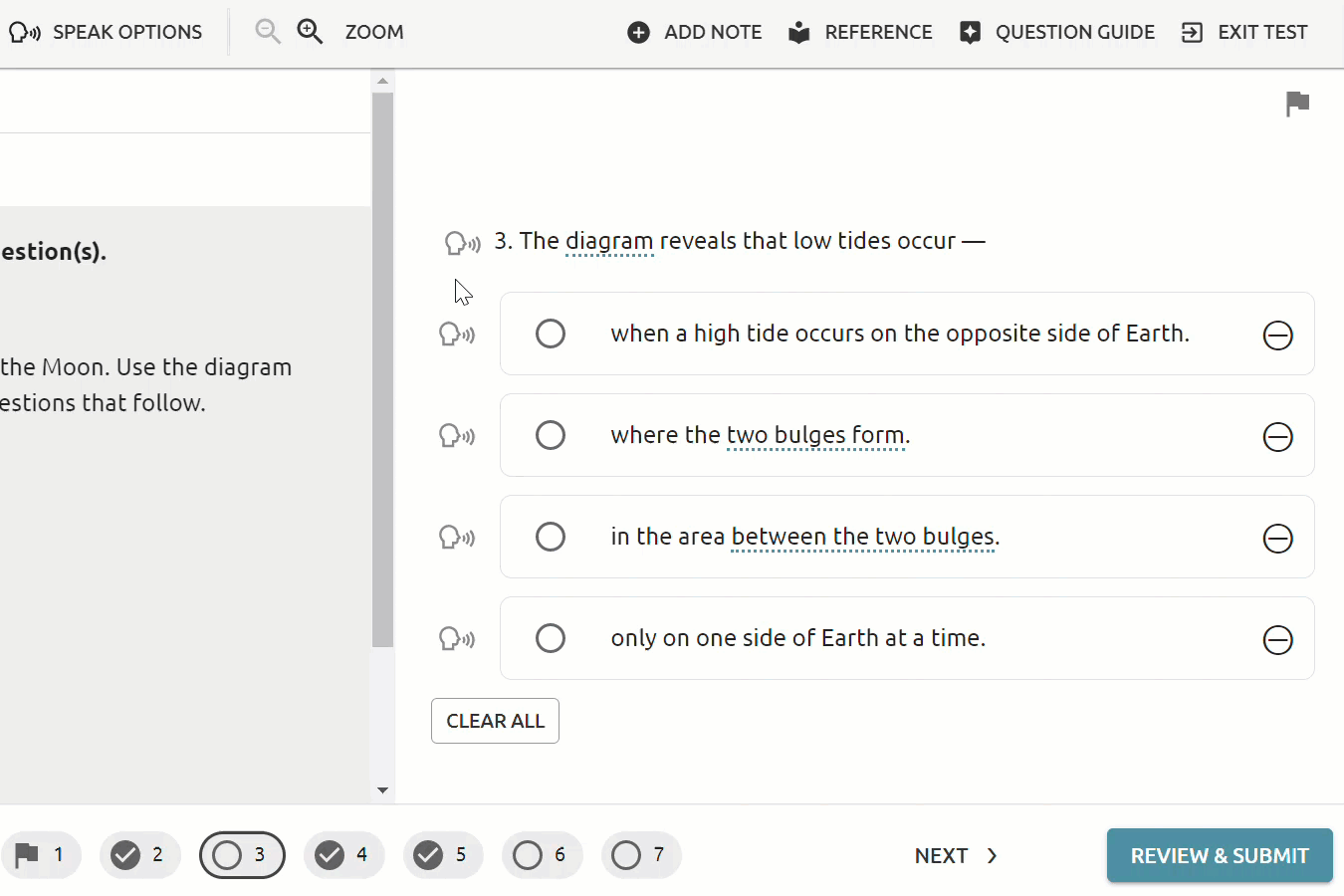This screenshot has height=896, width=1344.
Task: Open the Question Guide
Action: click(1057, 32)
